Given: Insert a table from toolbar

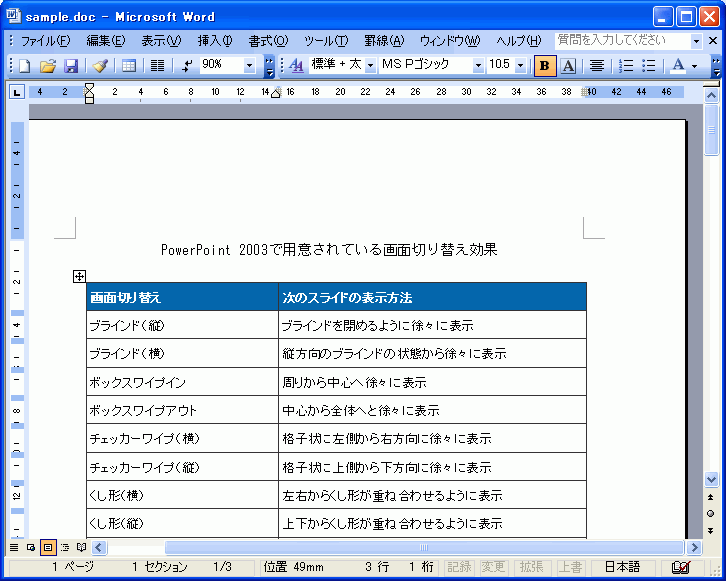Looking at the screenshot, I should (x=128, y=66).
